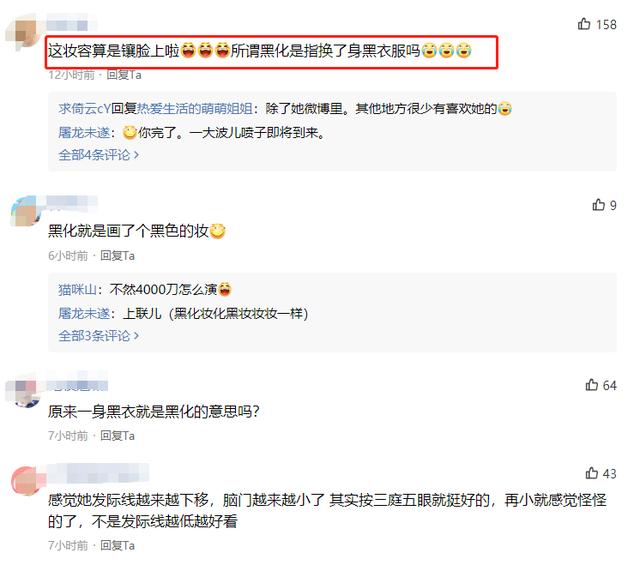Click 回复Ta under the 6小时前 comment
The height and width of the screenshot is (565, 640).
117,256
